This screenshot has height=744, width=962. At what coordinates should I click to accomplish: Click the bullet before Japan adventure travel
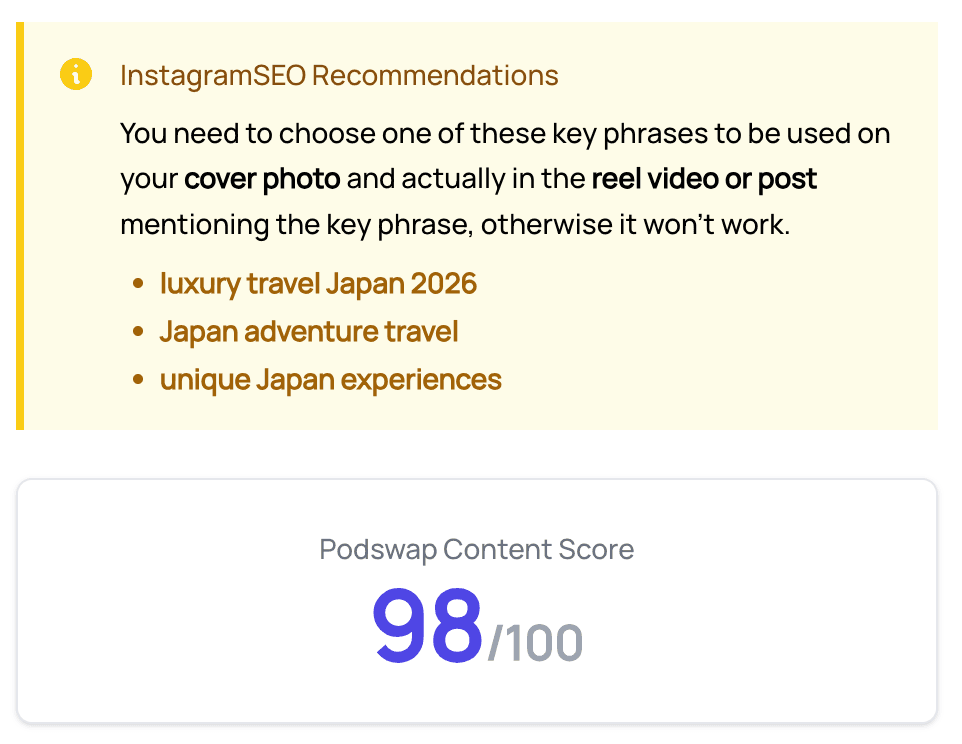pos(138,332)
